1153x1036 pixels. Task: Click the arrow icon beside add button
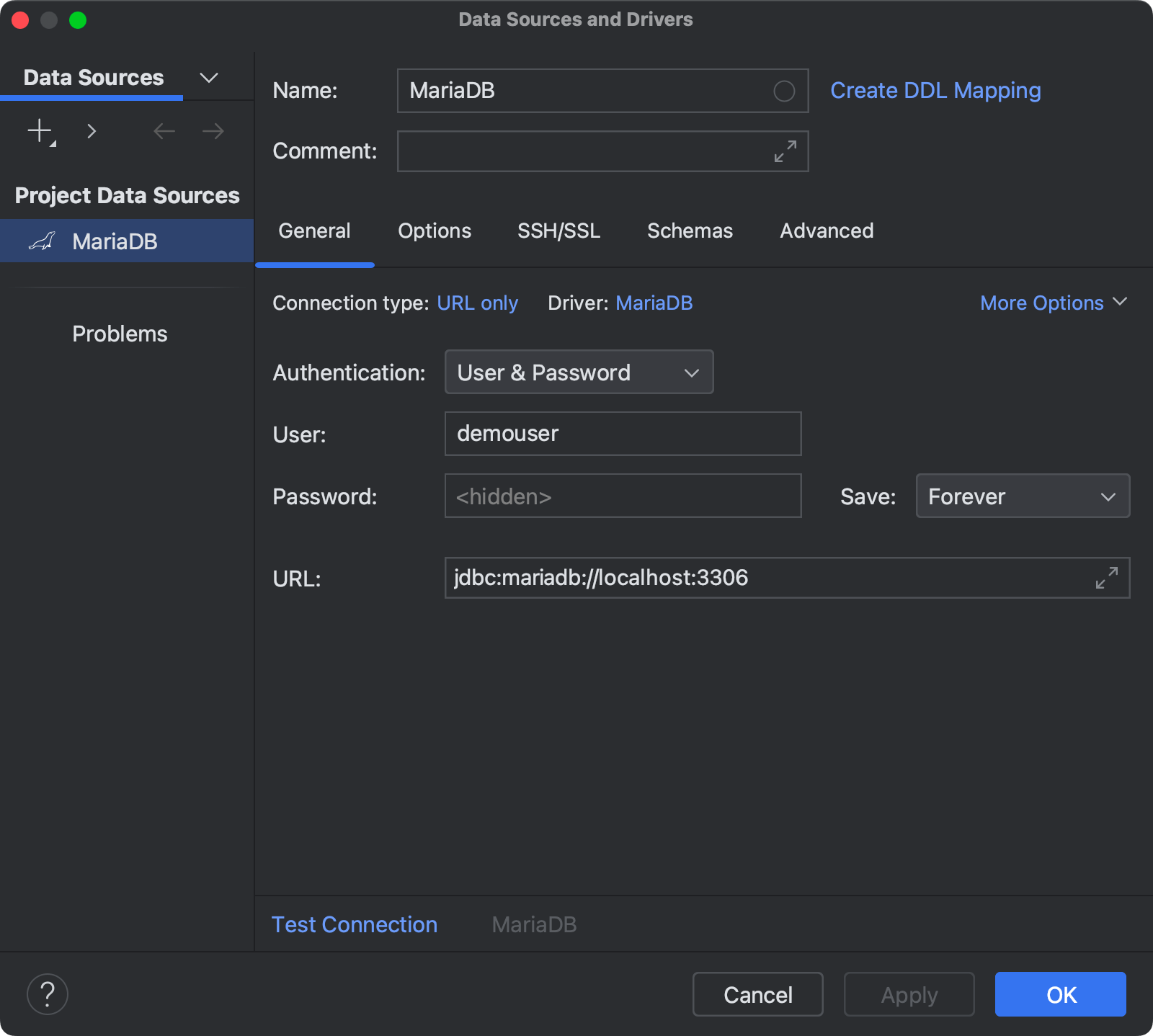coord(92,131)
